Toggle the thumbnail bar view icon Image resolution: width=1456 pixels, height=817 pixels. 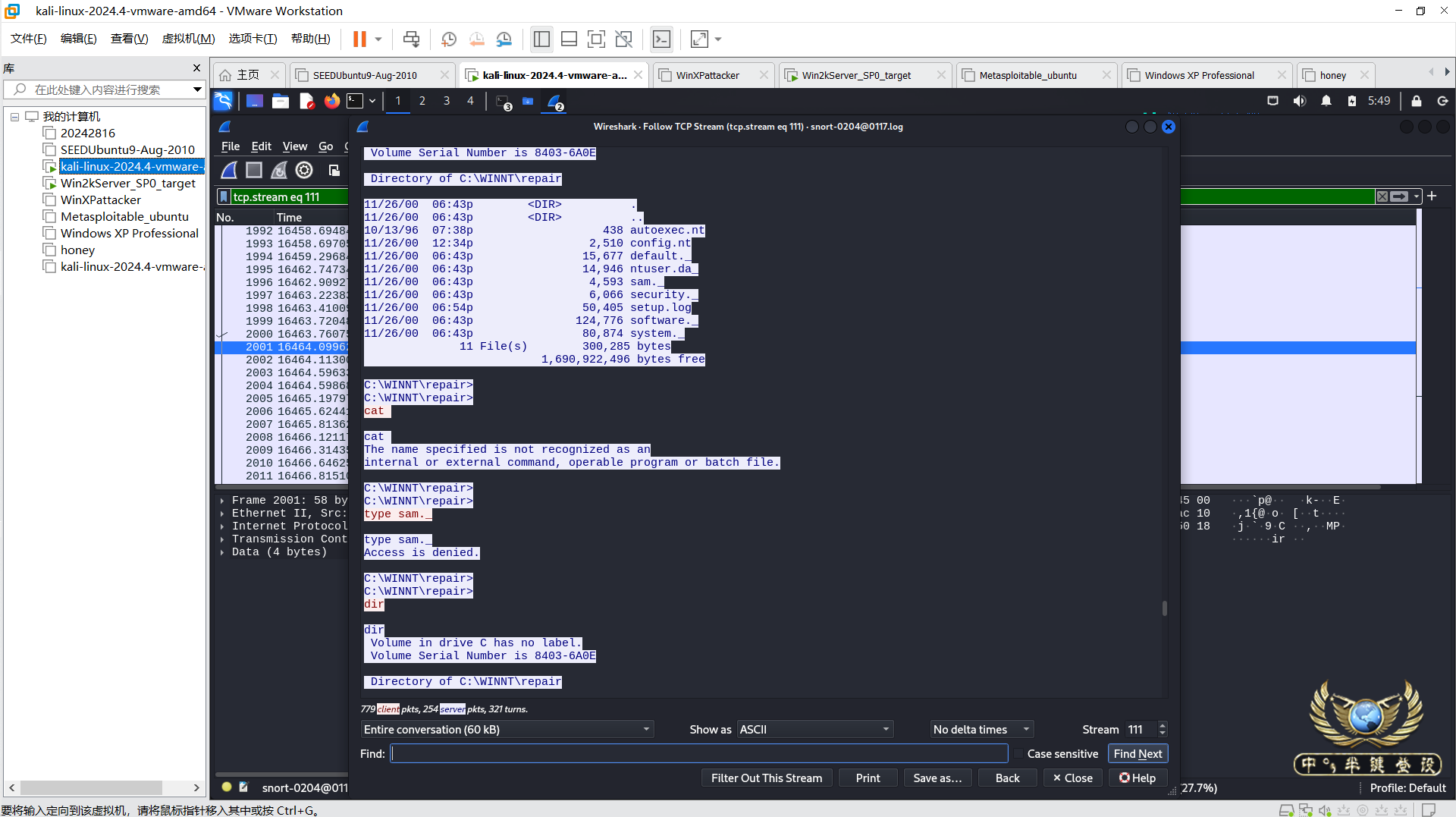point(569,39)
